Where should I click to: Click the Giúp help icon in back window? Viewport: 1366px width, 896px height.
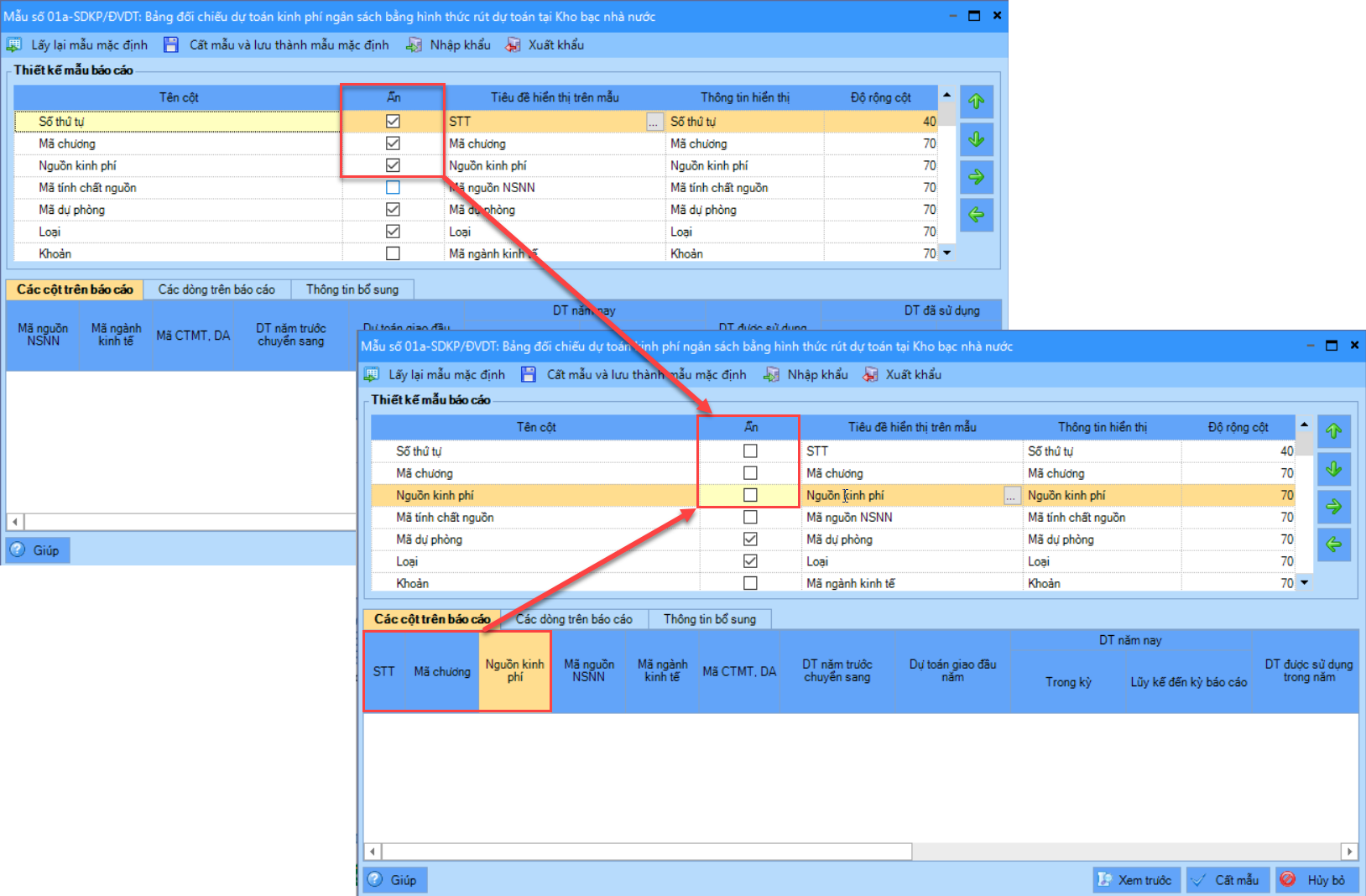(18, 550)
